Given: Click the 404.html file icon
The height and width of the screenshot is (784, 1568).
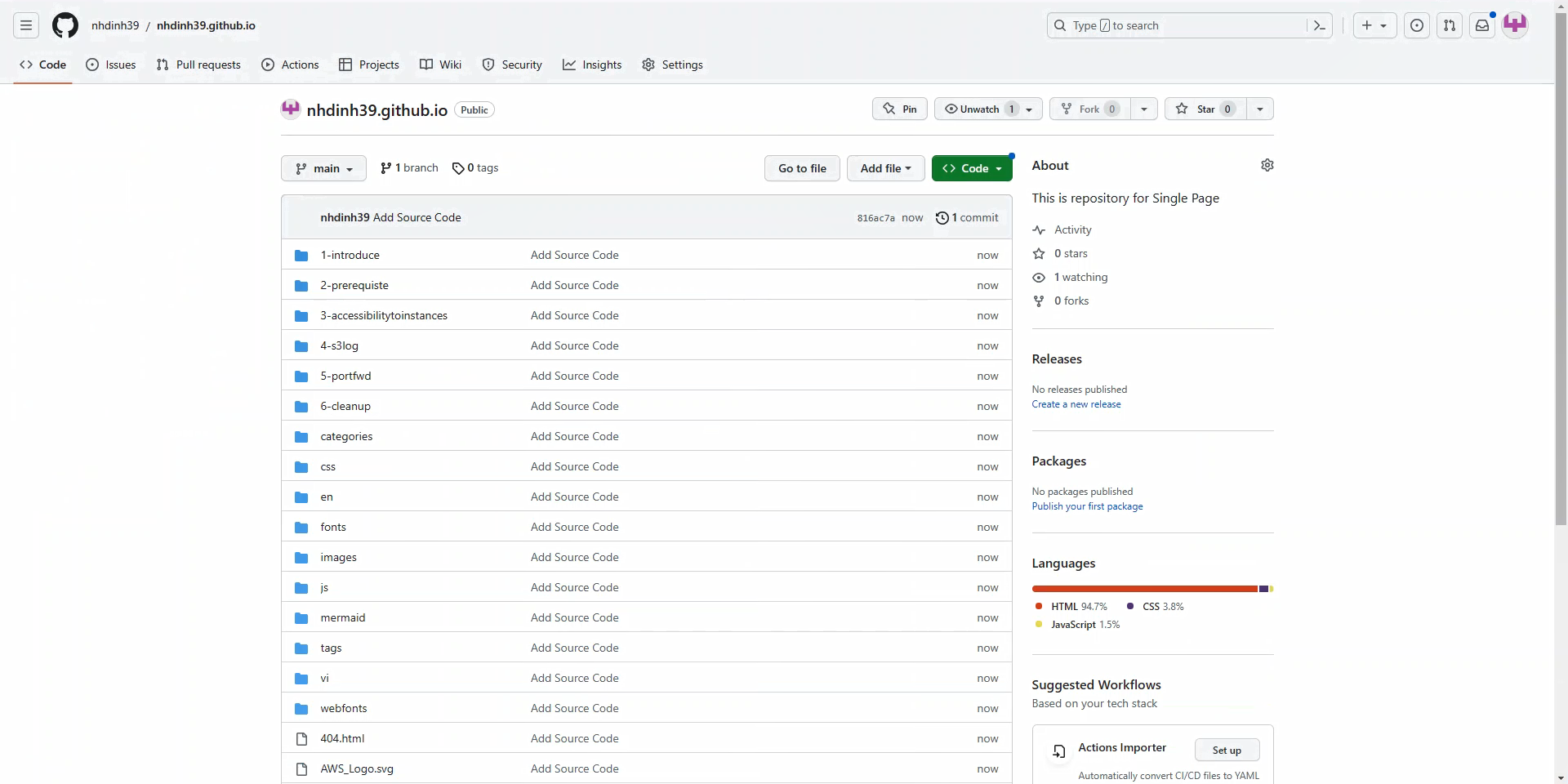Looking at the screenshot, I should pyautogui.click(x=301, y=738).
